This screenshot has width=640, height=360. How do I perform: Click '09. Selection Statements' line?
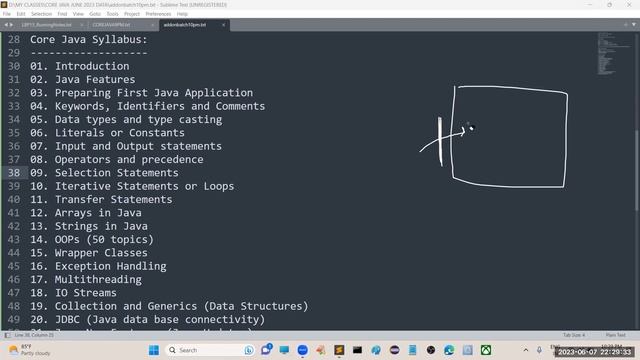(104, 173)
